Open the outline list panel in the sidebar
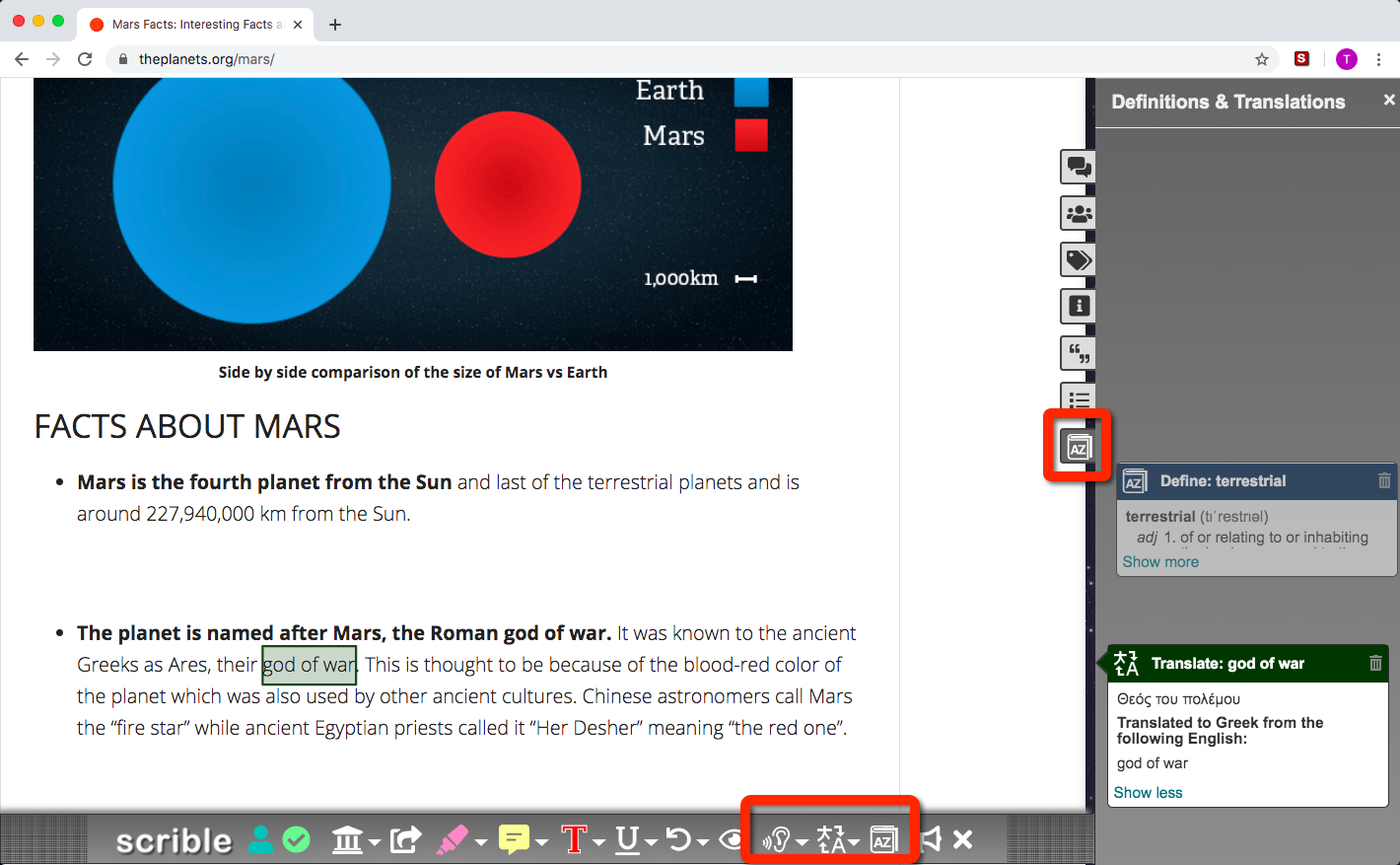 1077,398
